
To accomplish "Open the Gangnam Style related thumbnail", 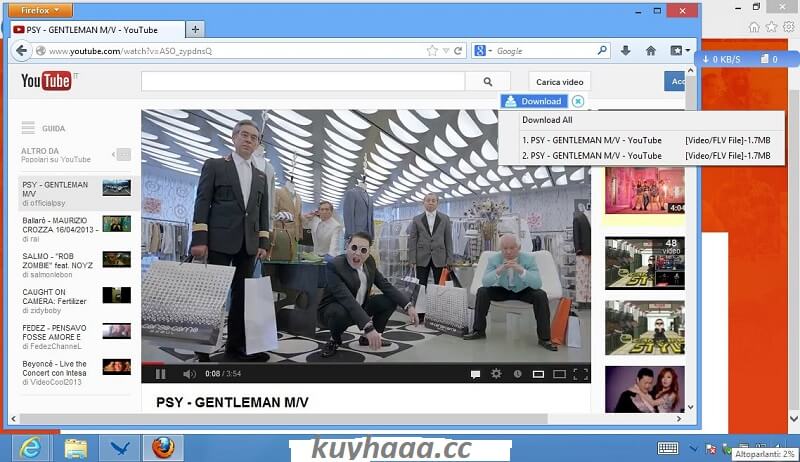I will coord(645,328).
